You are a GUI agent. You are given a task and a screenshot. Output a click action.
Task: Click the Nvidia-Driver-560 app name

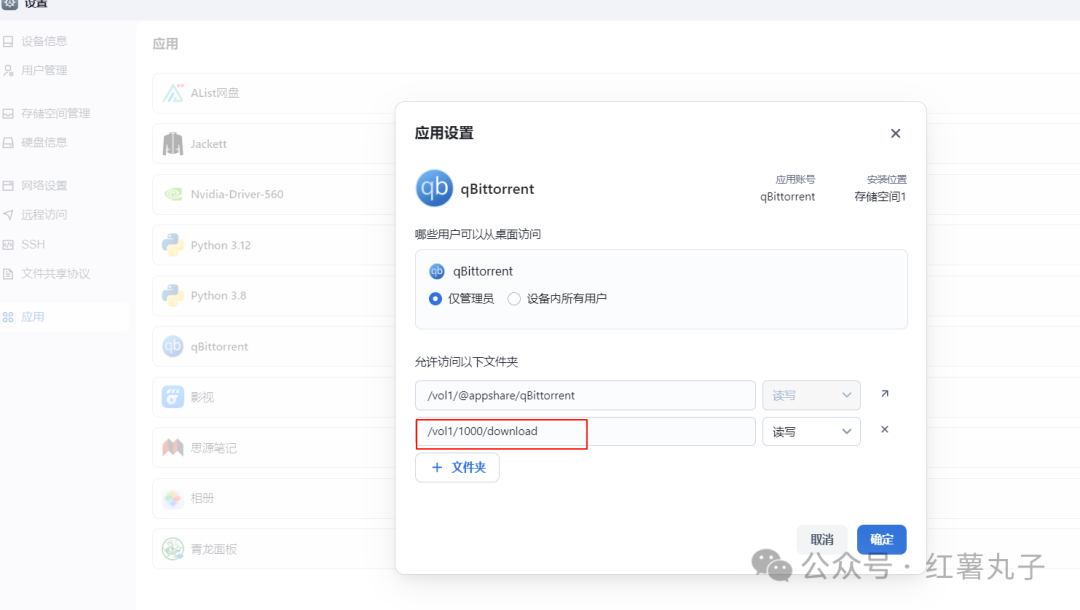[x=237, y=194]
